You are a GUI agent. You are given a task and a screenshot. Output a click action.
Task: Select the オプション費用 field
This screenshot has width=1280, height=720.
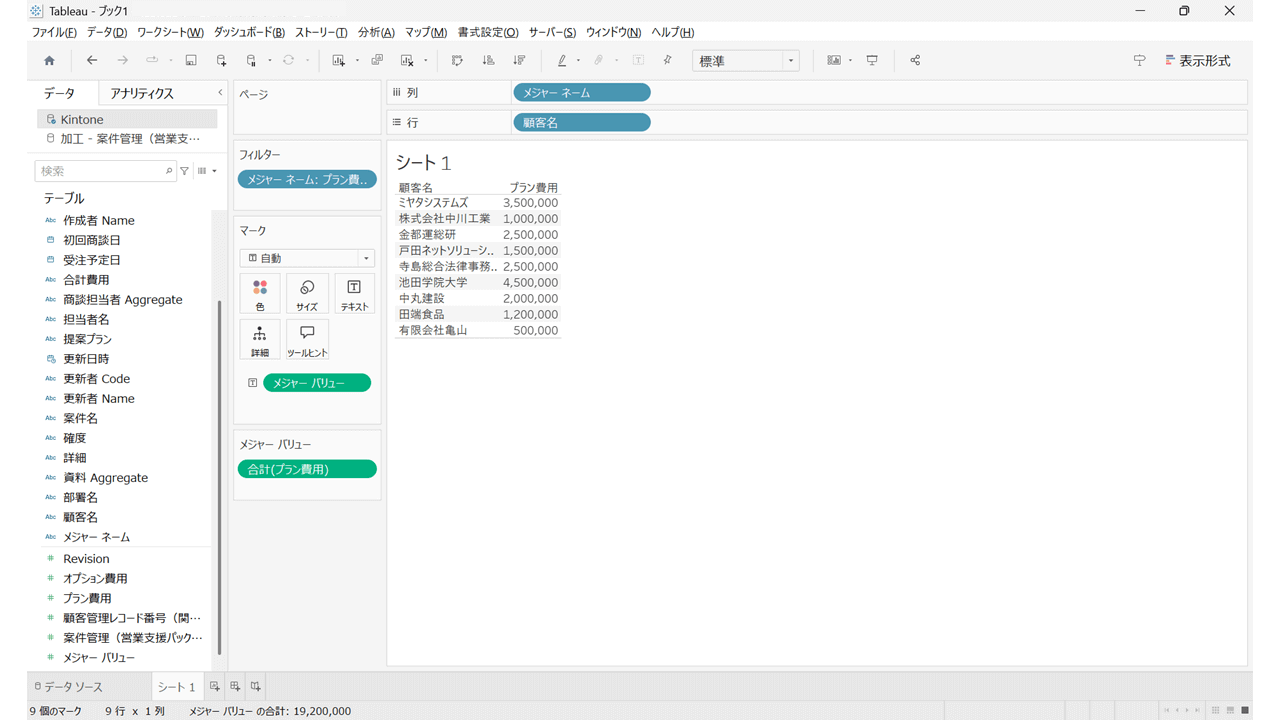[95, 578]
